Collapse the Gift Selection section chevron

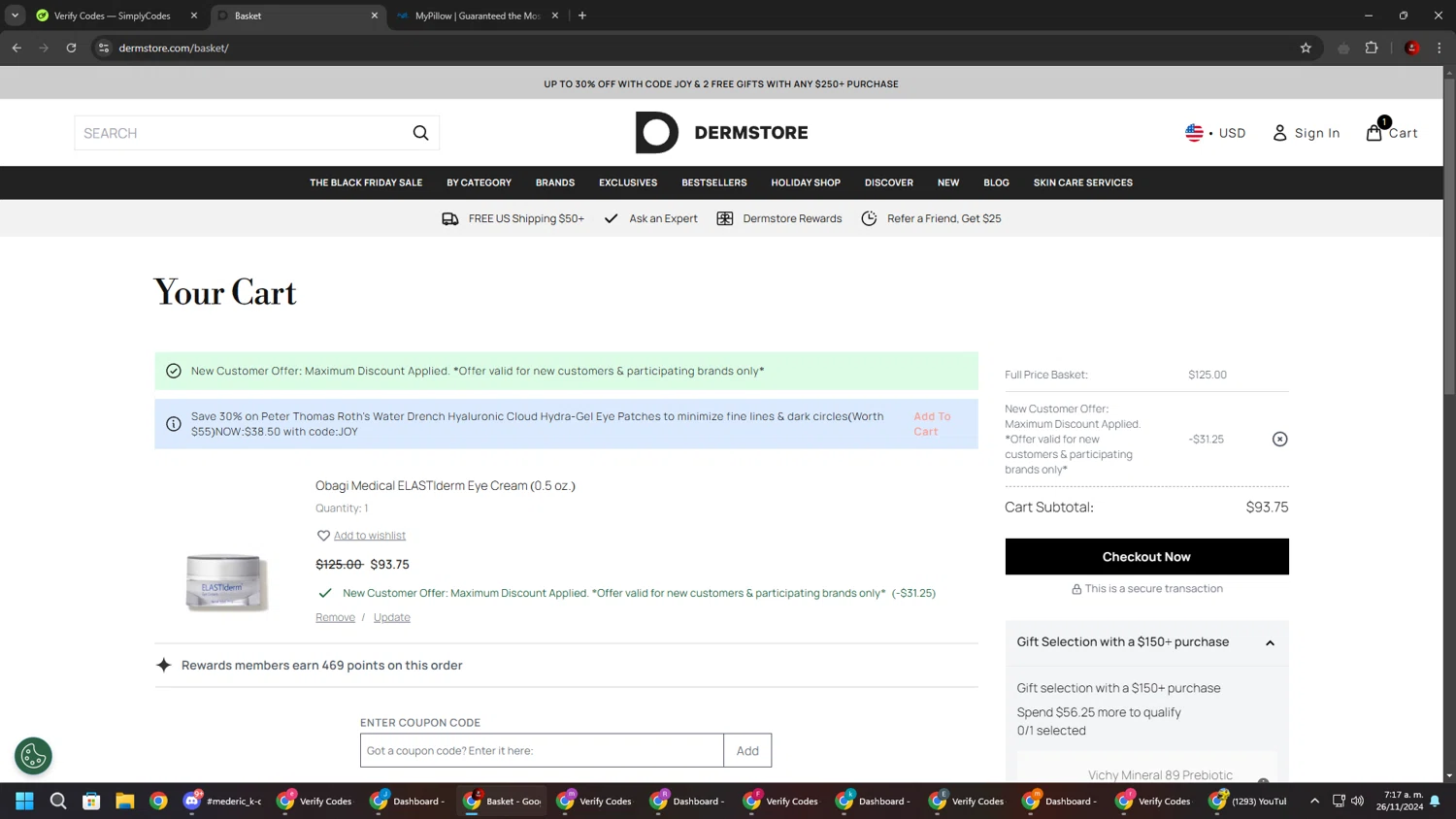1270,643
